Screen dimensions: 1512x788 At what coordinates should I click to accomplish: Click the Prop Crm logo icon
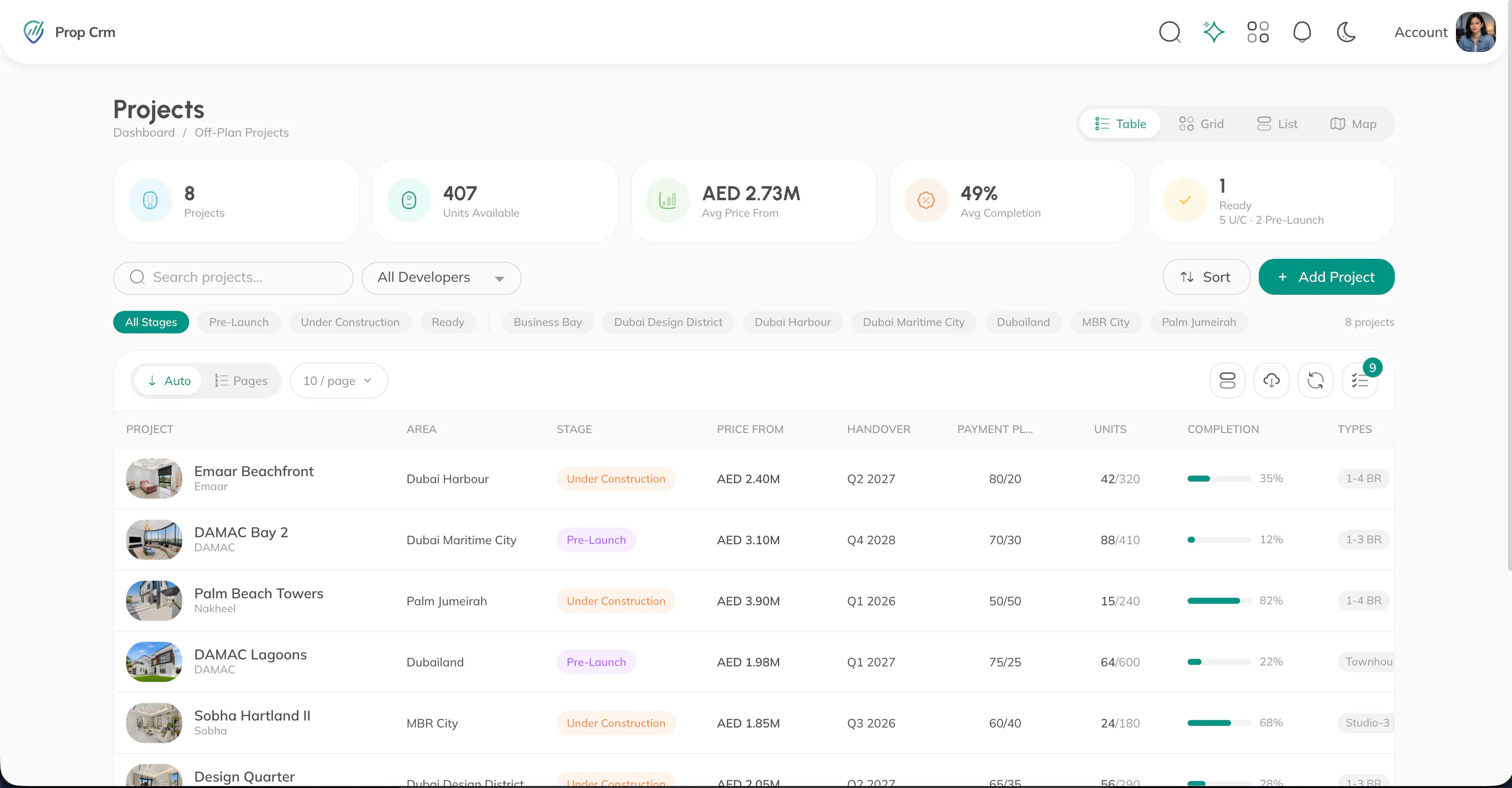(x=34, y=32)
